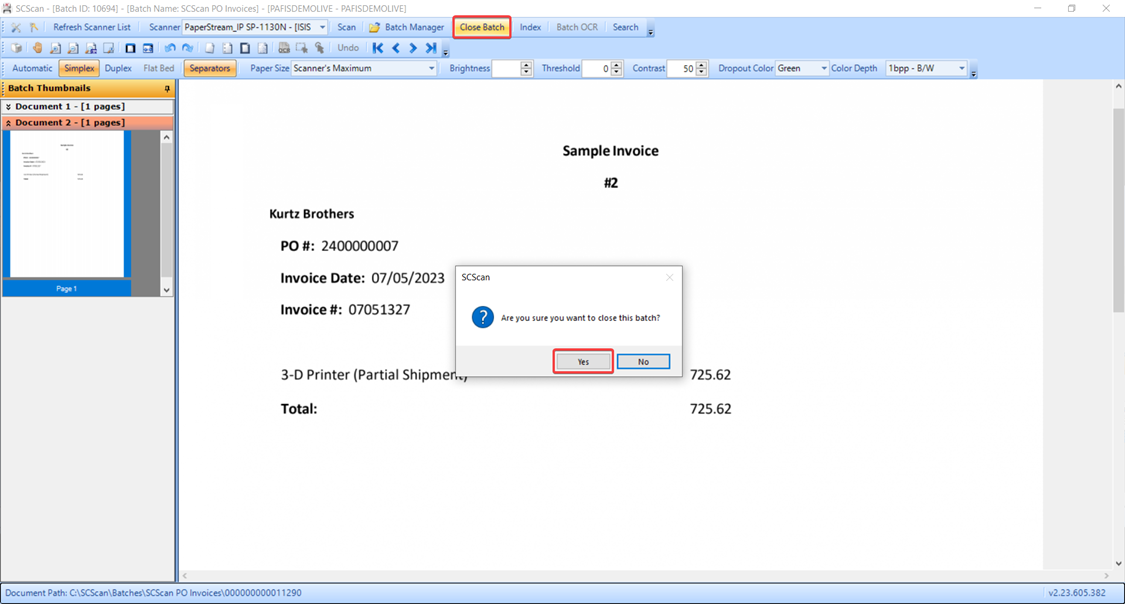Toggle Simplex scanning mode

(x=79, y=69)
